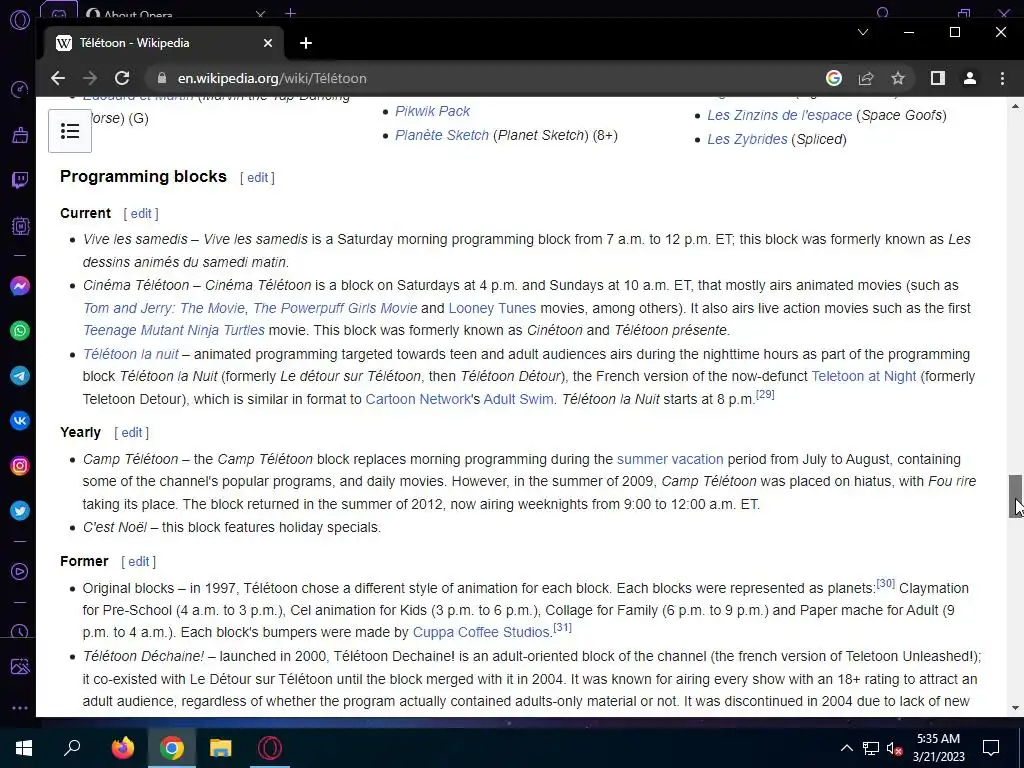Click the address bar URL field
The image size is (1024, 768).
(483, 78)
